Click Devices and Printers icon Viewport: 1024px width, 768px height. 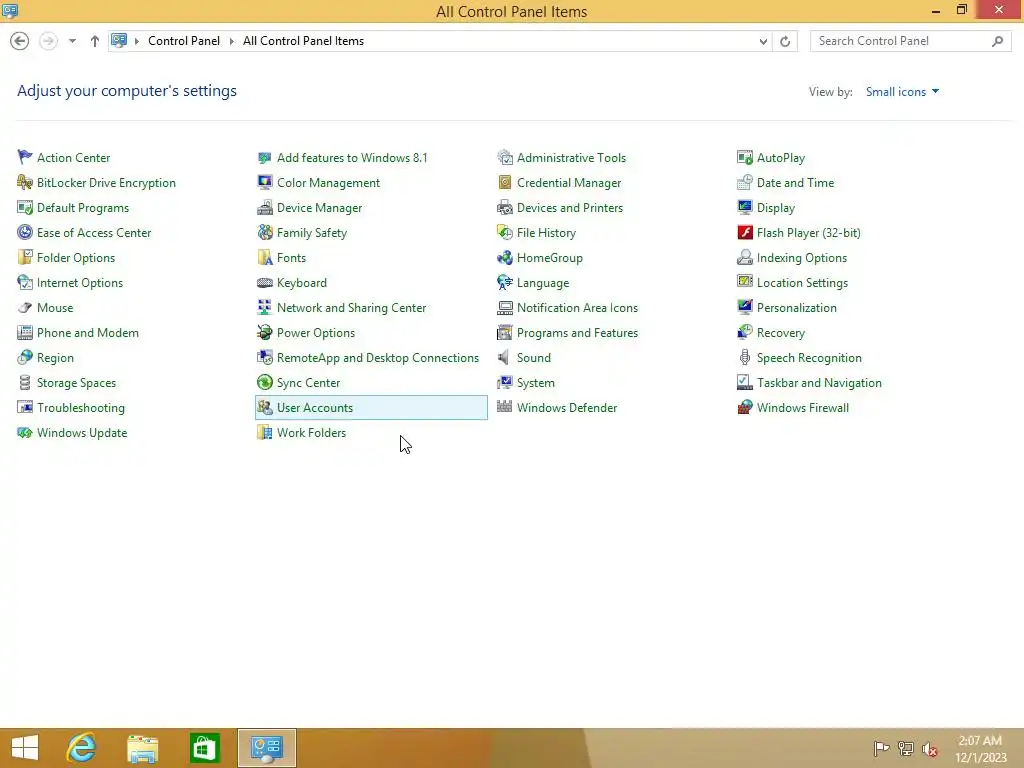point(505,208)
